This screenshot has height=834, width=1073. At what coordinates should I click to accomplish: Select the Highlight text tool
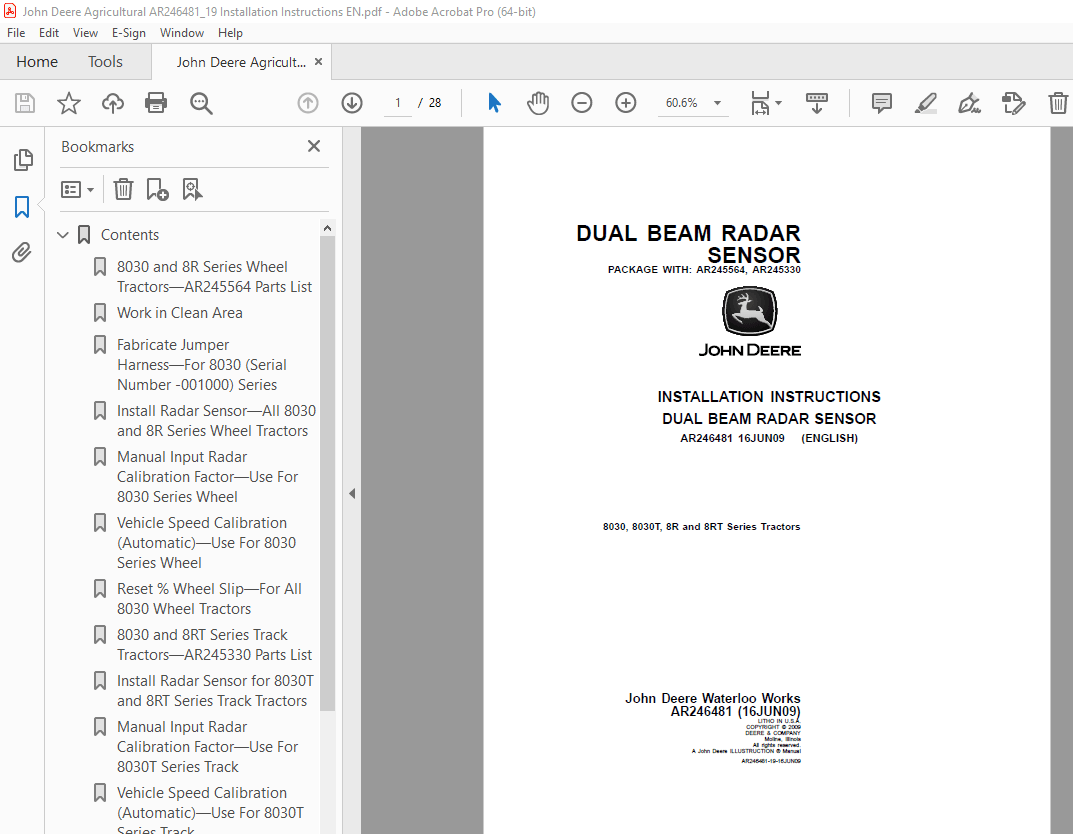[x=925, y=102]
